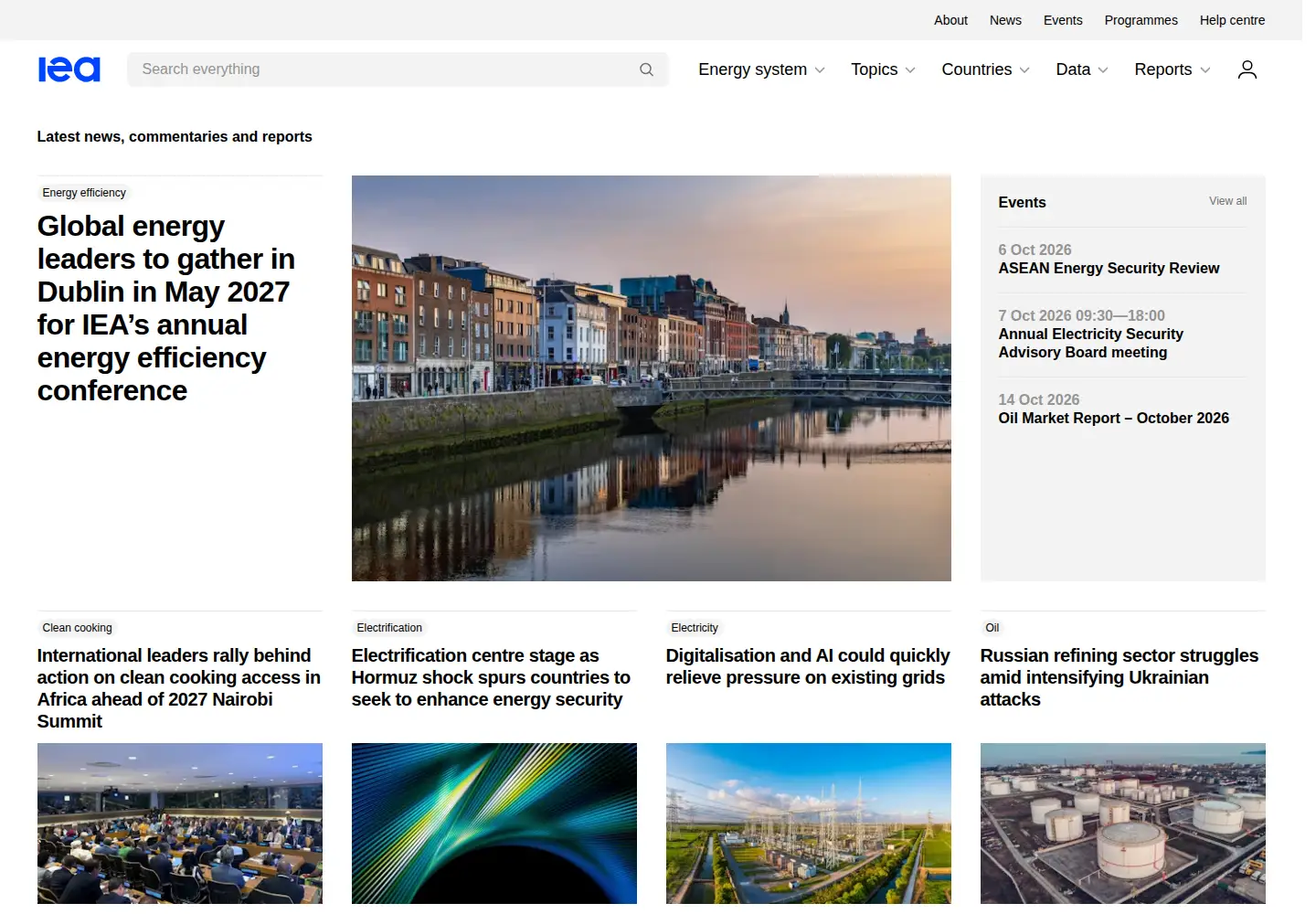
Task: Open the News link in top bar
Action: tap(1005, 20)
